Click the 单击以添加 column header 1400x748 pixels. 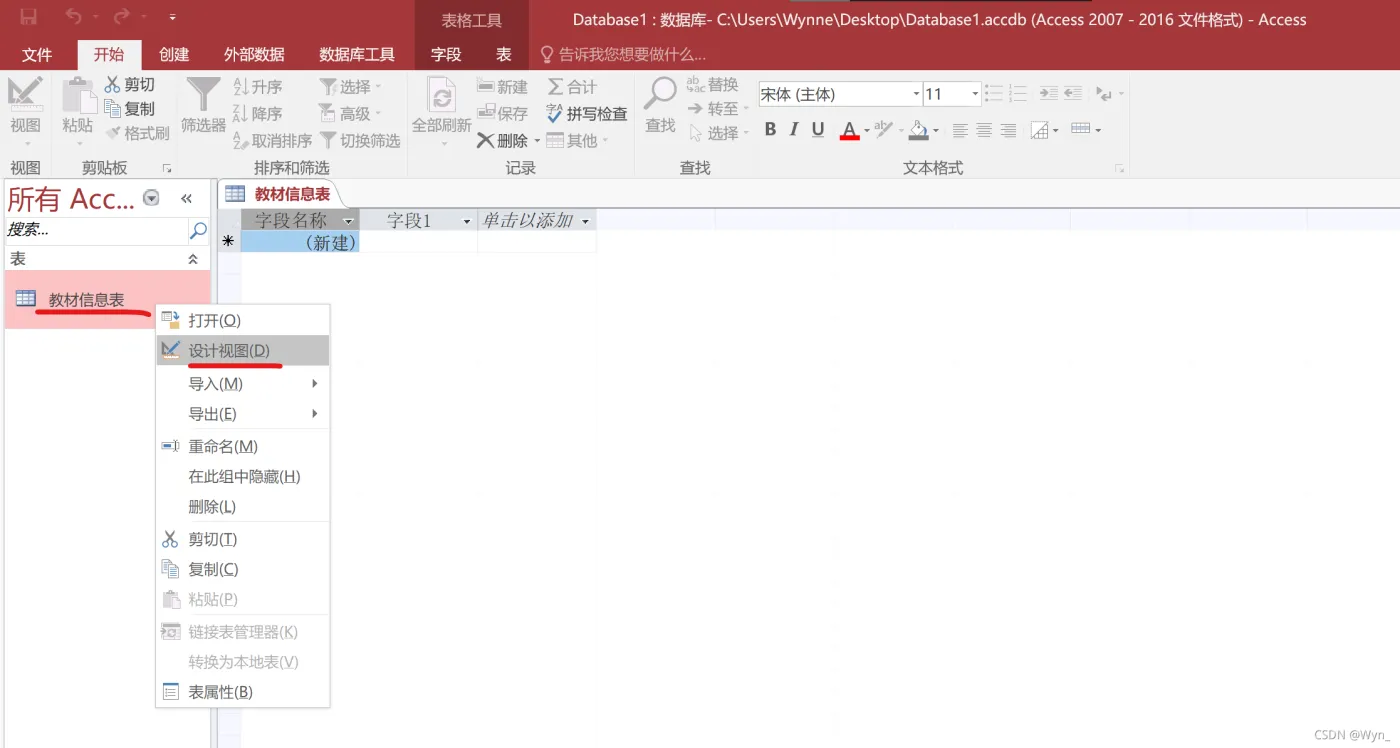pyautogui.click(x=537, y=220)
